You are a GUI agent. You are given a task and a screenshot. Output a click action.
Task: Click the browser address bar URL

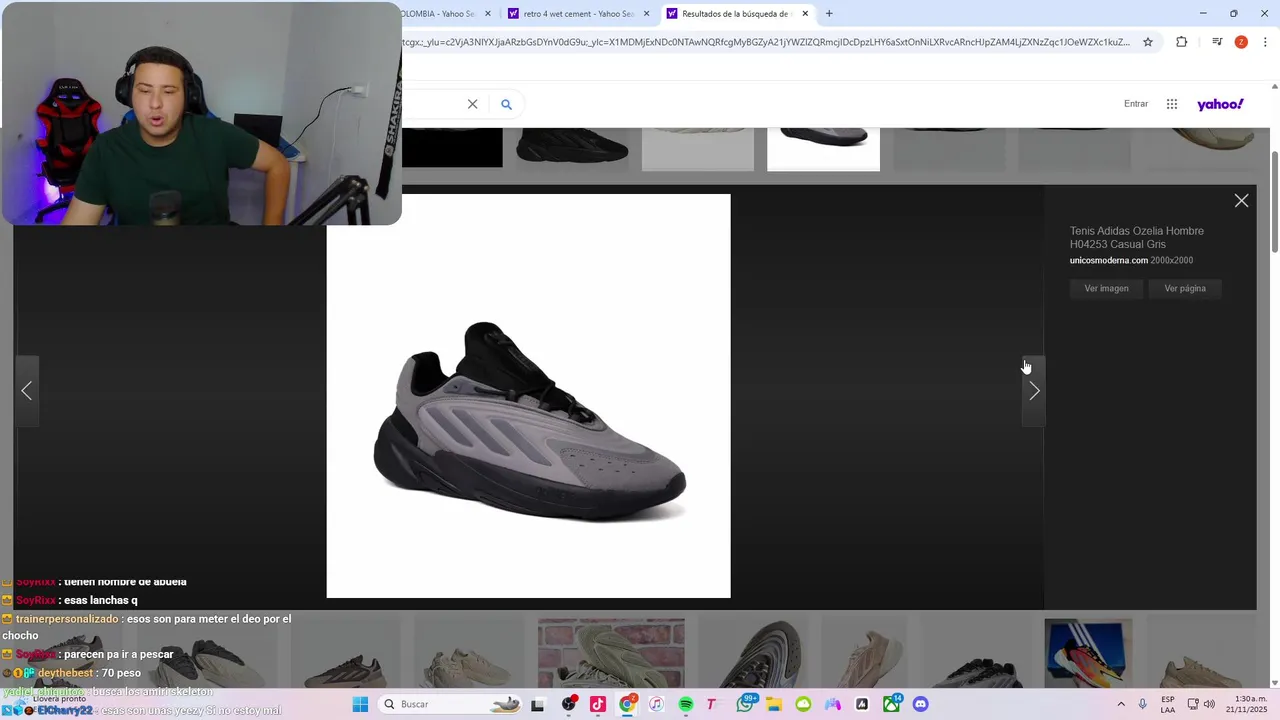point(765,42)
